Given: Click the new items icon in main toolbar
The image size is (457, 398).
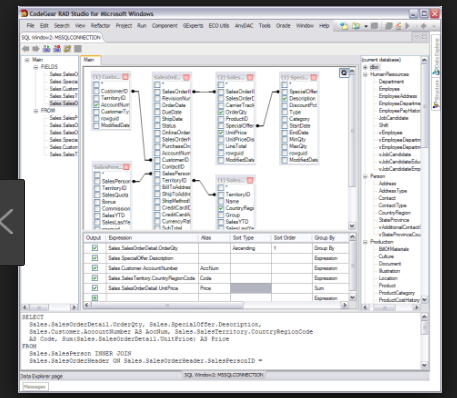Looking at the screenshot, I should (x=344, y=26).
